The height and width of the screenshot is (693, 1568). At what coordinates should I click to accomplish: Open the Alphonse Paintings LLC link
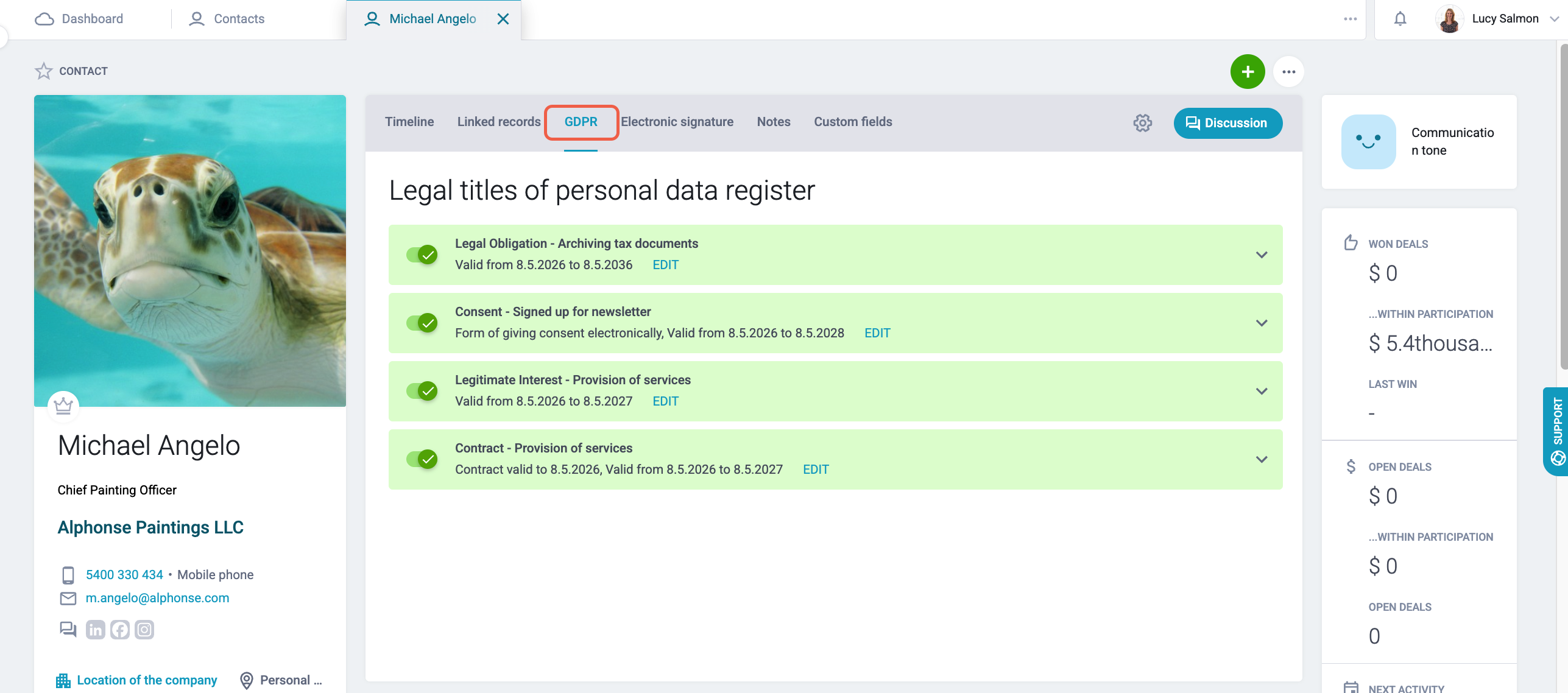pos(150,527)
